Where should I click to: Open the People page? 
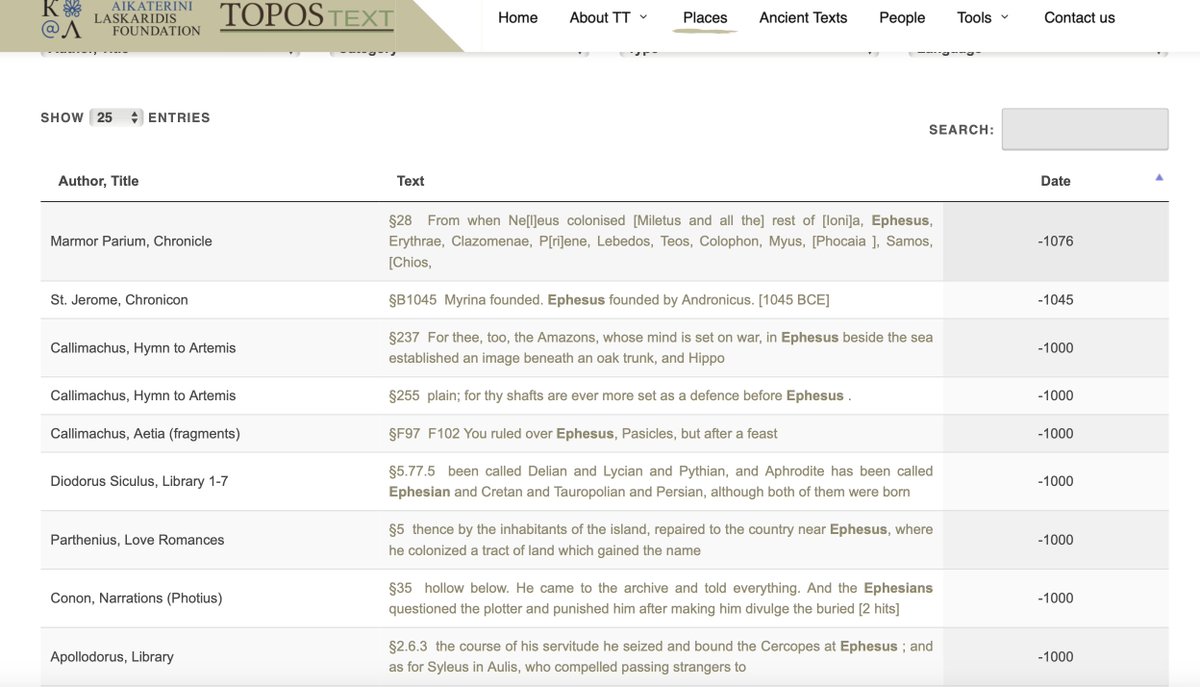point(902,17)
